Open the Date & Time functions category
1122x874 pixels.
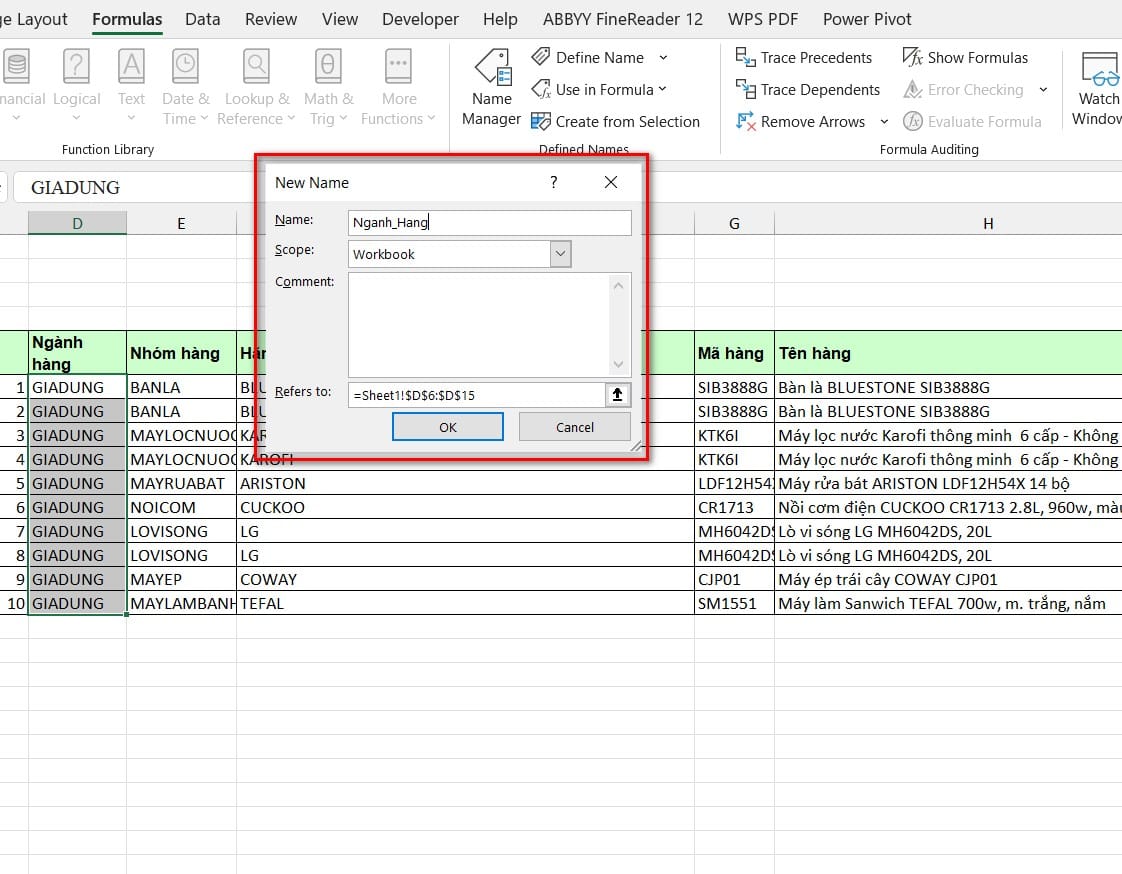coord(185,85)
